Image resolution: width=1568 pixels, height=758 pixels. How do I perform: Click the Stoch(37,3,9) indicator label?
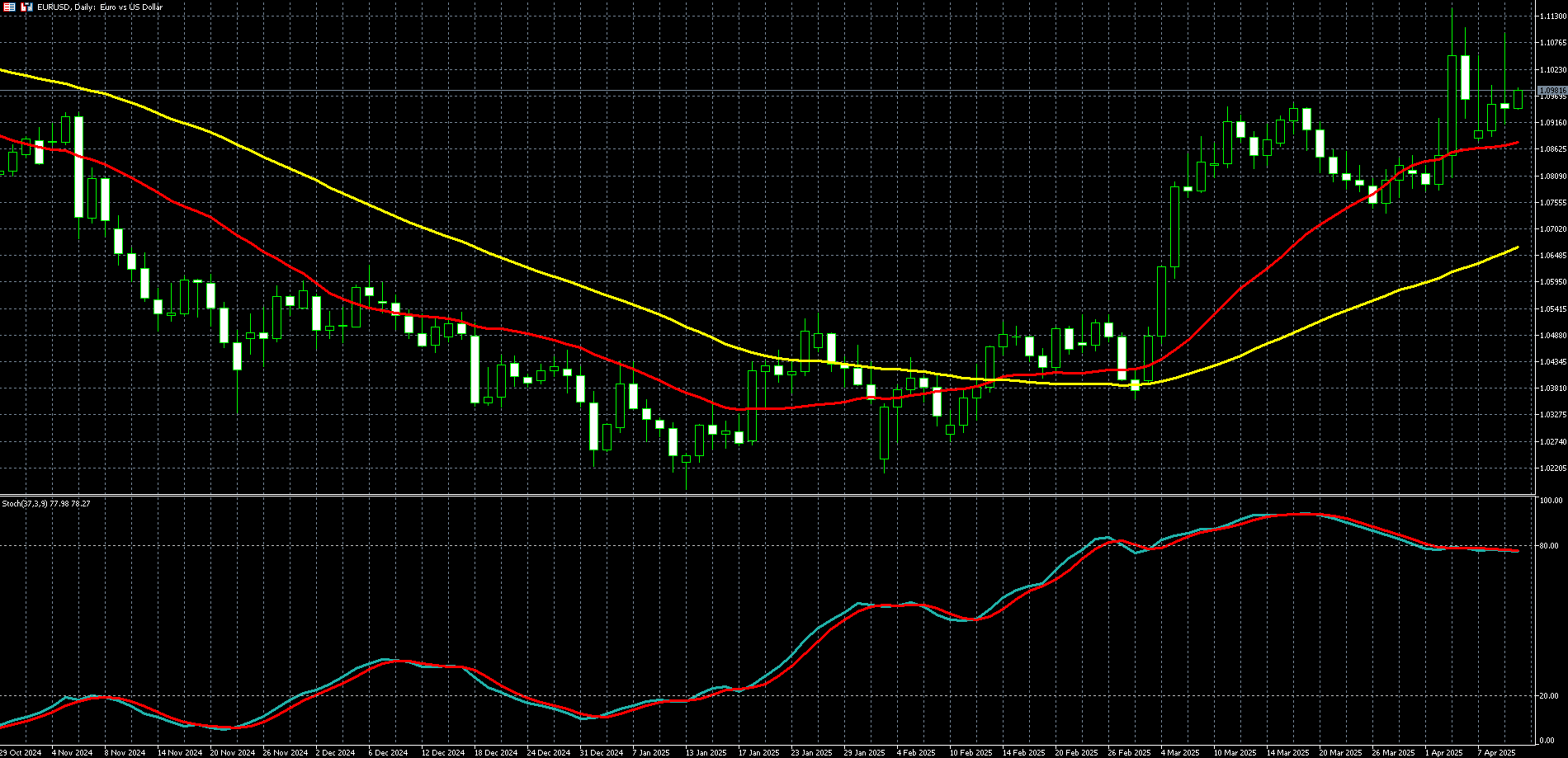46,503
